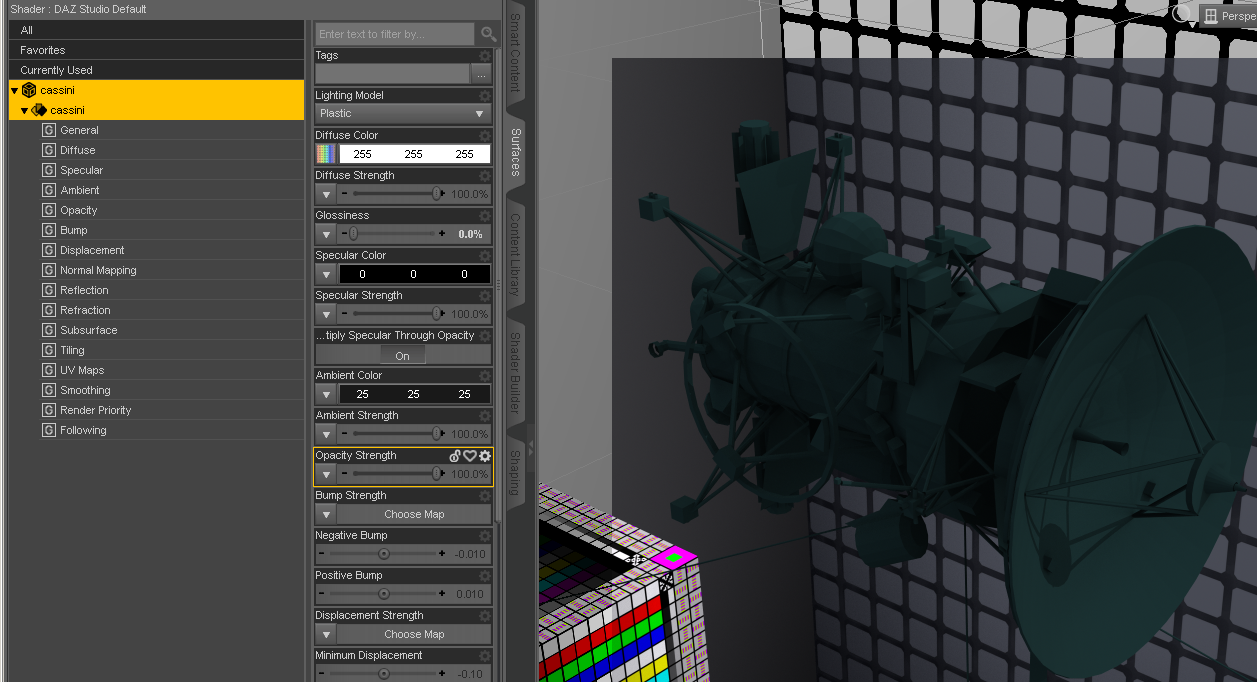Click the Tags text field
Viewport: 1257px width, 682px height.
pos(392,74)
